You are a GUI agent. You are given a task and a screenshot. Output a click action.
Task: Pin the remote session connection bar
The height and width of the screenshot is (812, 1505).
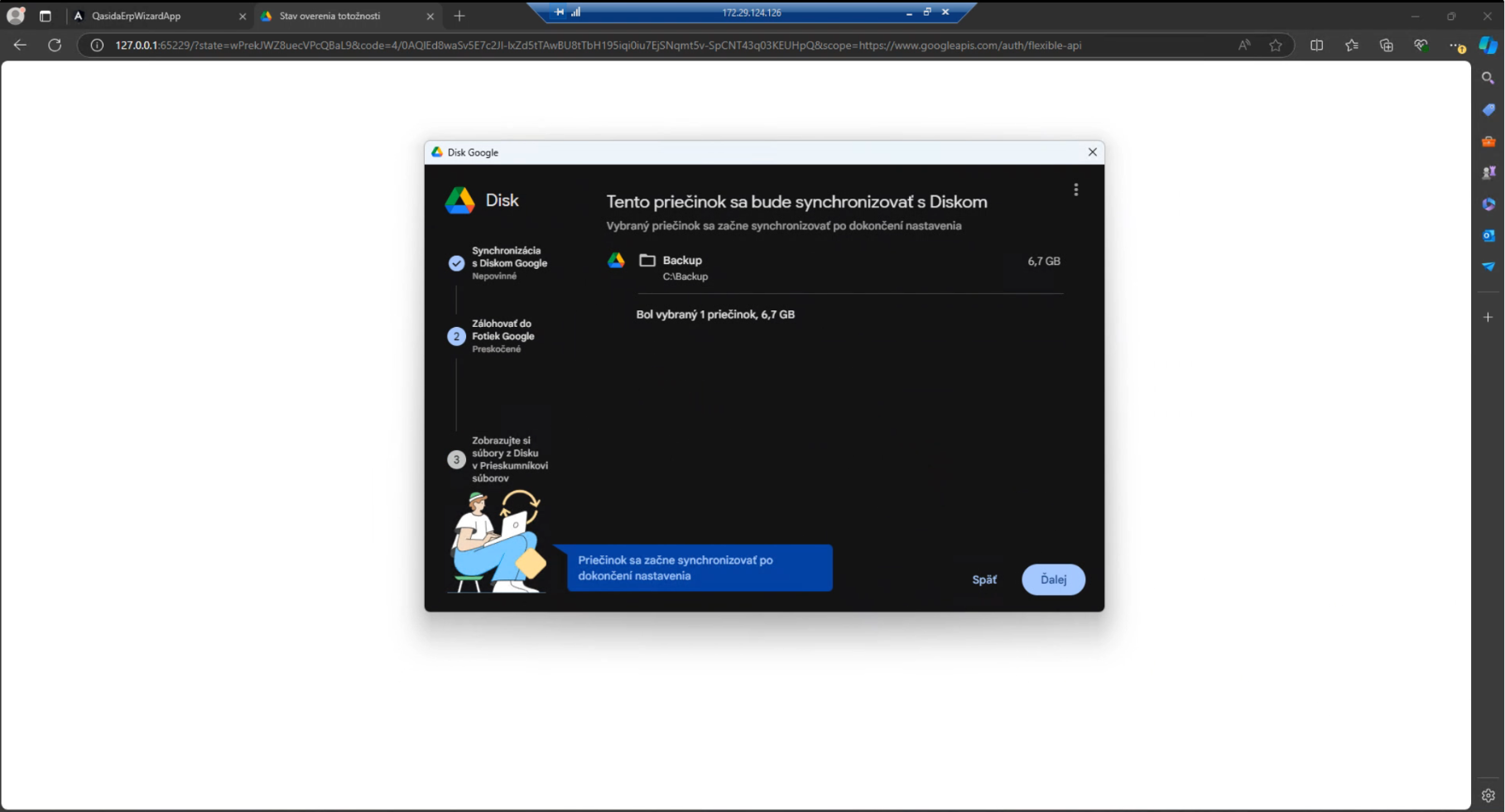tap(560, 12)
